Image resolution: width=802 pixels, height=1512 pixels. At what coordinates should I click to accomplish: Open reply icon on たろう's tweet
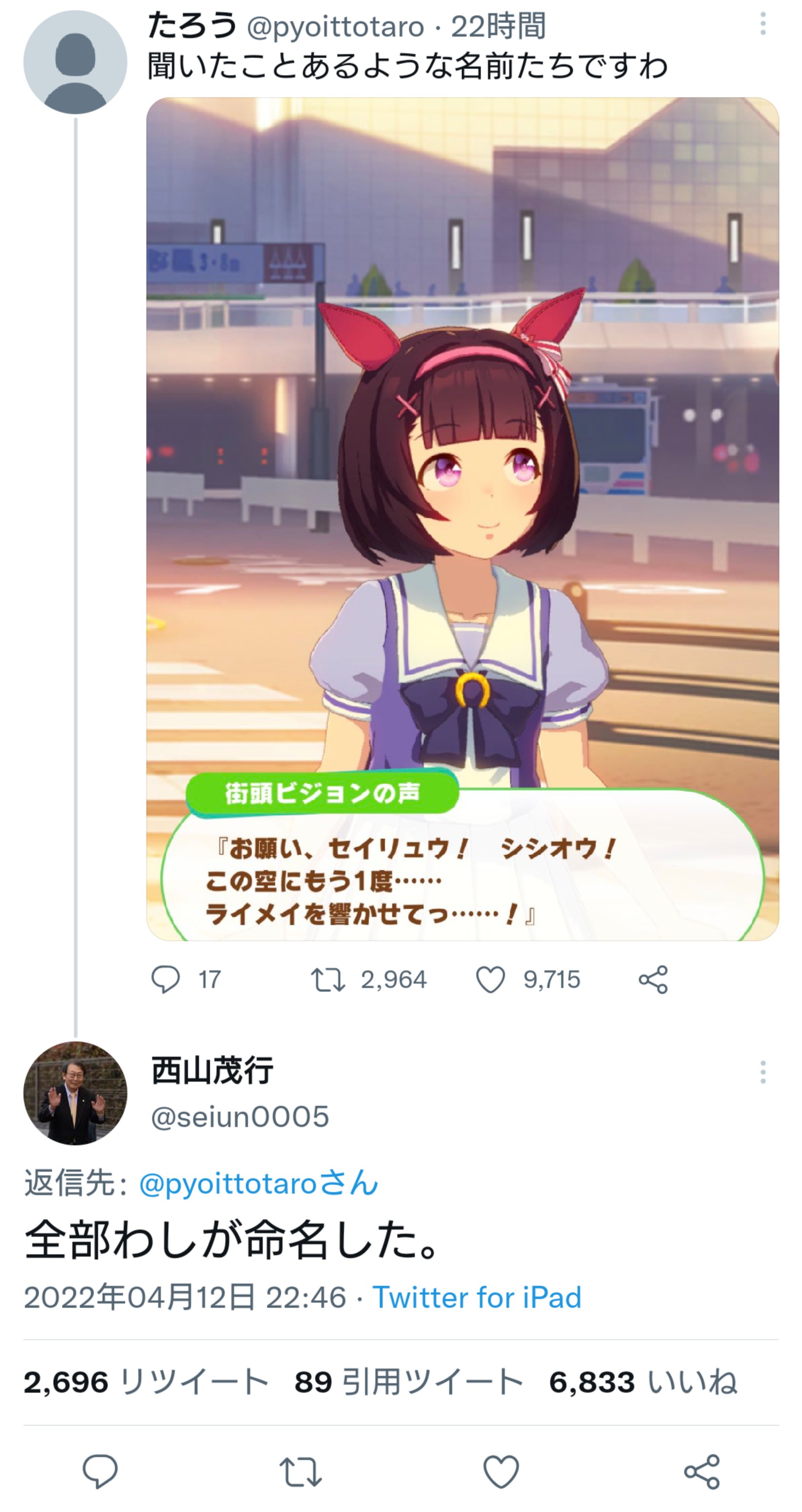[x=165, y=980]
